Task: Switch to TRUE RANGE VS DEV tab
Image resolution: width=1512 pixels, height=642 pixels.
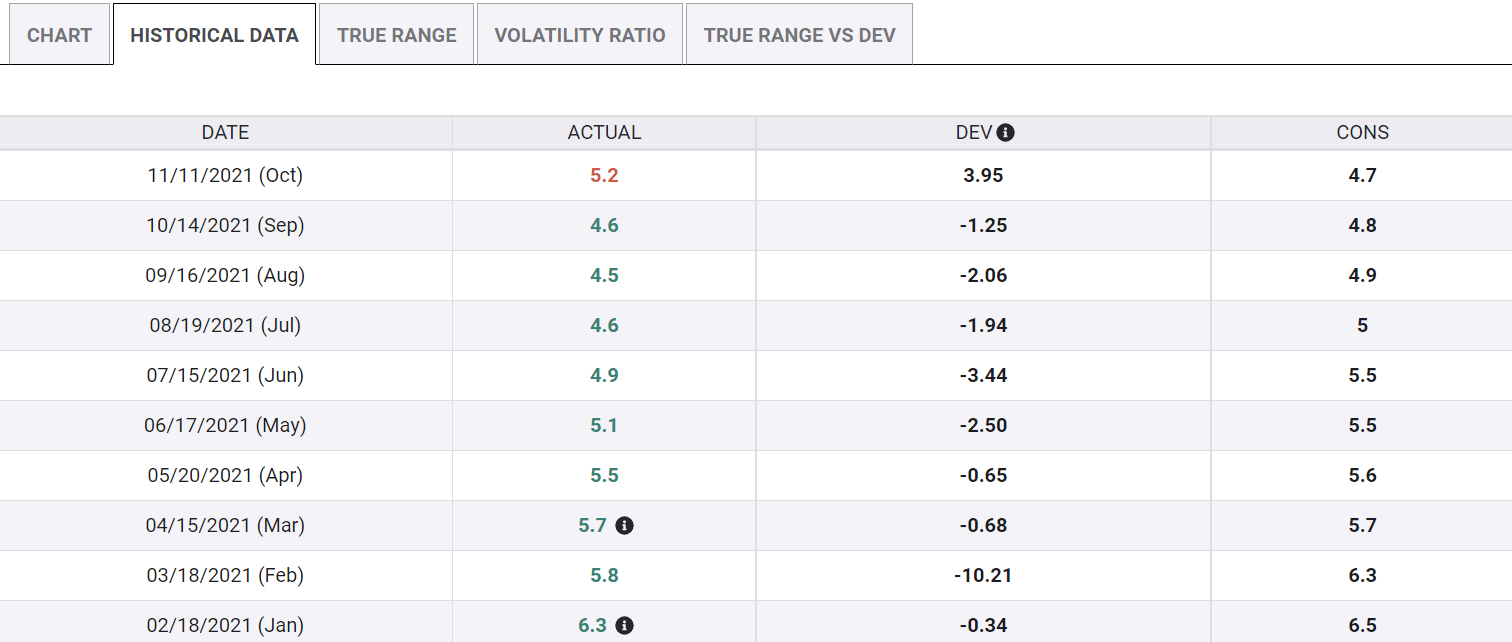Action: pos(799,35)
